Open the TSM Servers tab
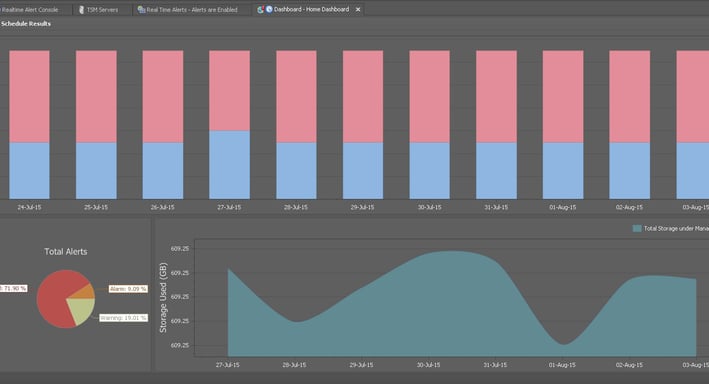This screenshot has width=709, height=384. tap(102, 9)
